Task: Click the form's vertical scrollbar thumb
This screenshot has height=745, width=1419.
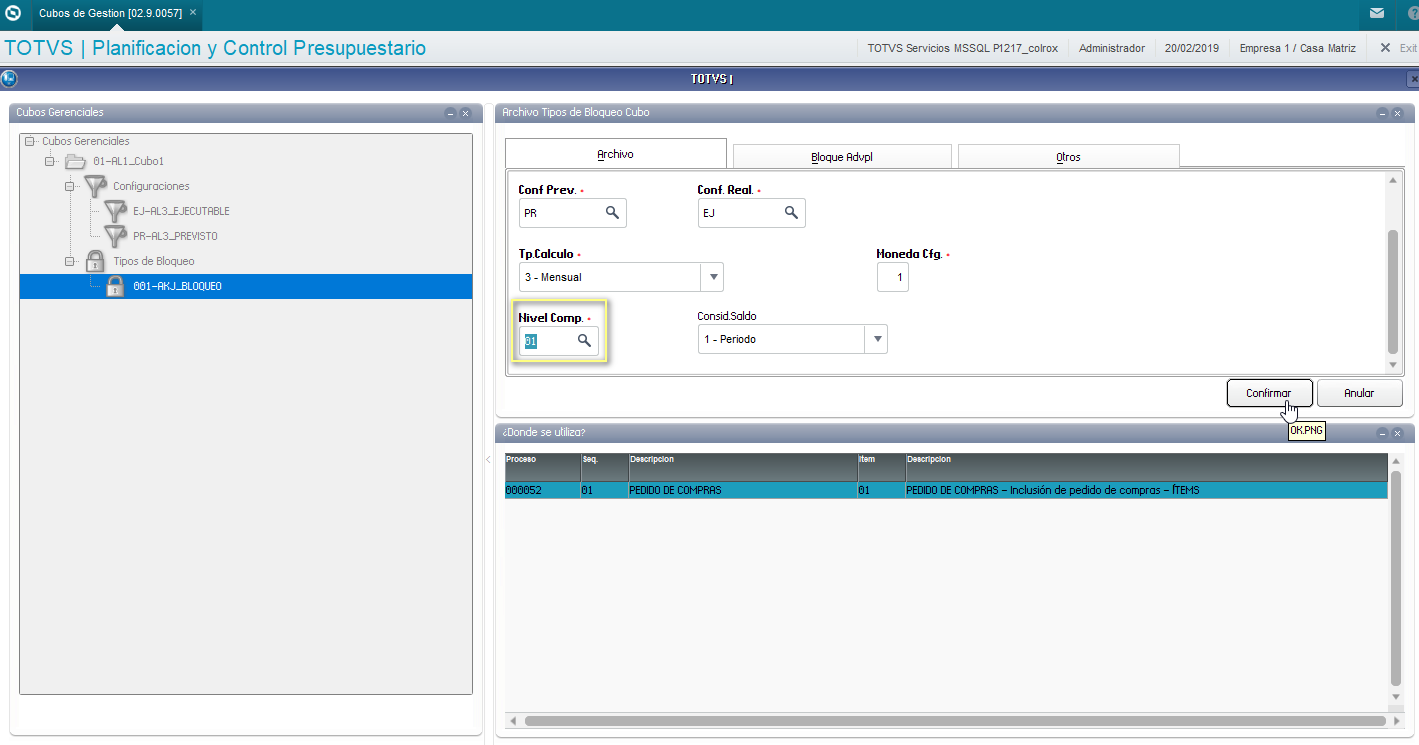Action: (x=1392, y=290)
